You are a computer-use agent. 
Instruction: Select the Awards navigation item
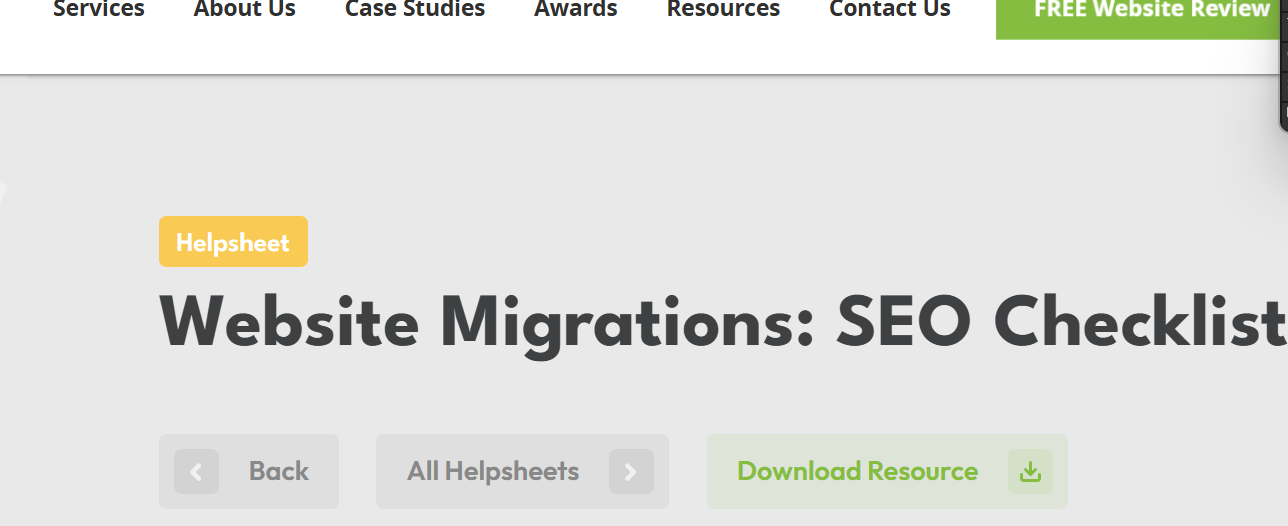coord(576,10)
